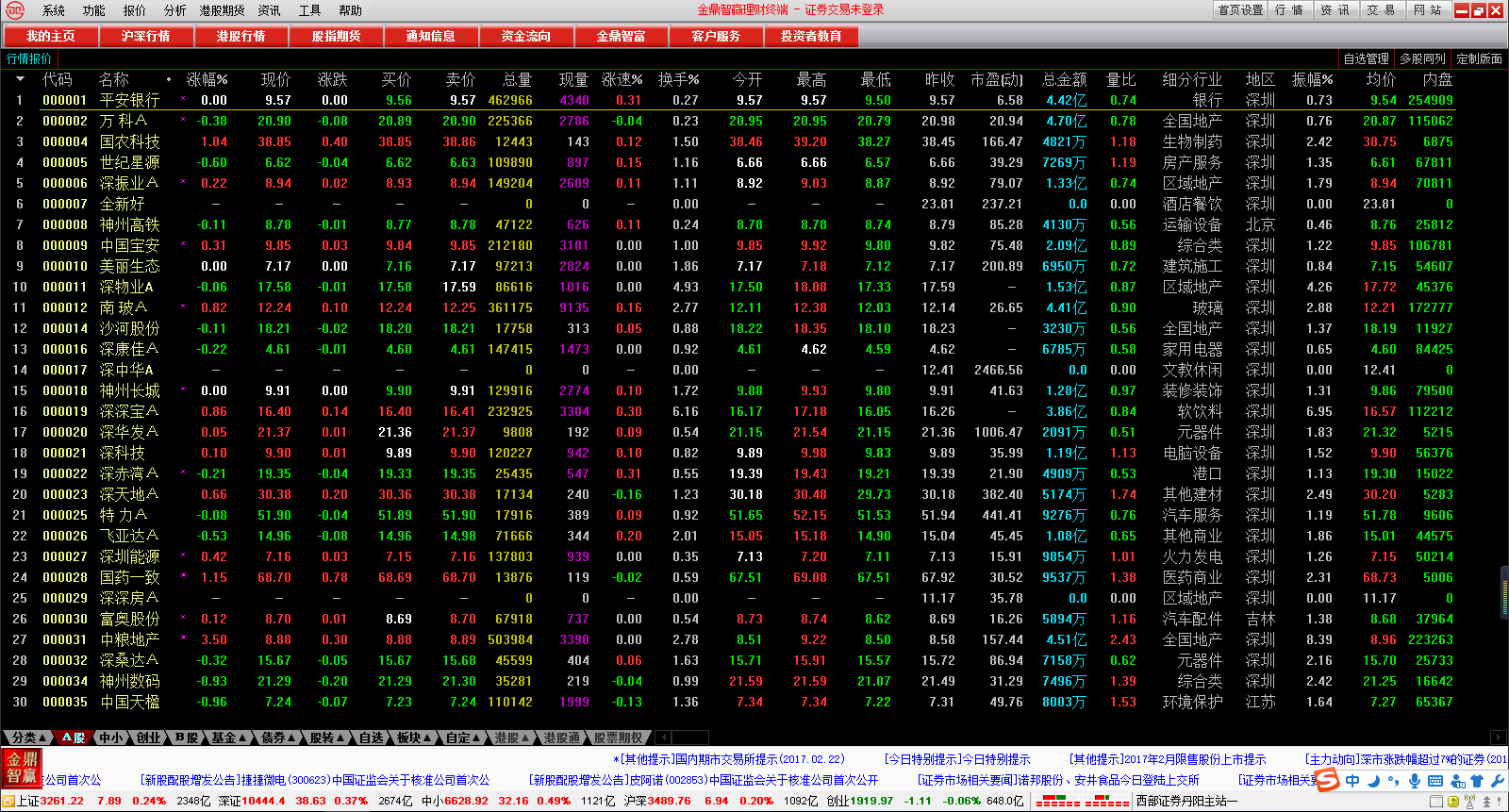Image resolution: width=1509 pixels, height=812 pixels.
Task: Click the exclamation alert icon in the status bar
Action: 1500,802
